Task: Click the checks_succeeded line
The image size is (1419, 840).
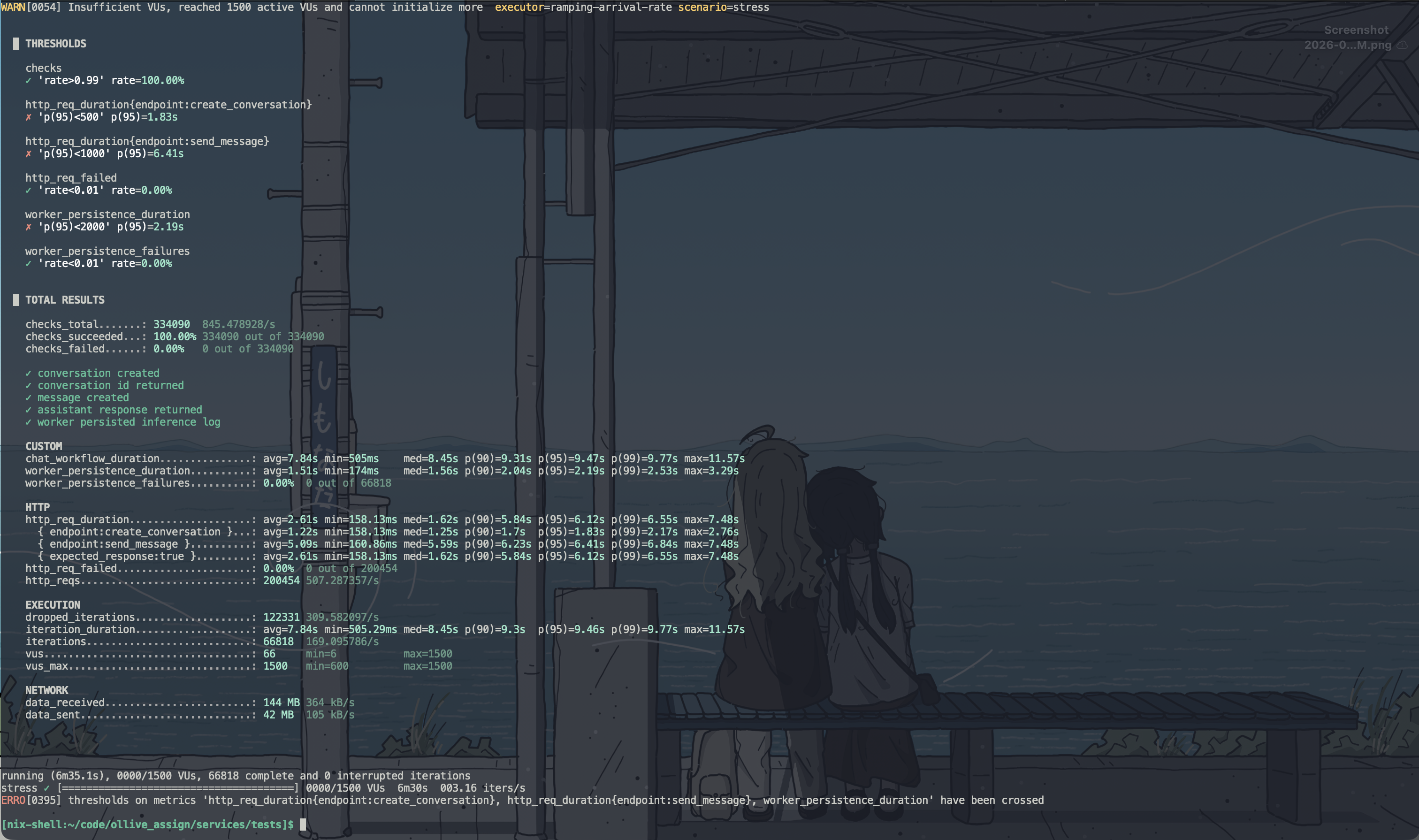Action: [x=175, y=336]
